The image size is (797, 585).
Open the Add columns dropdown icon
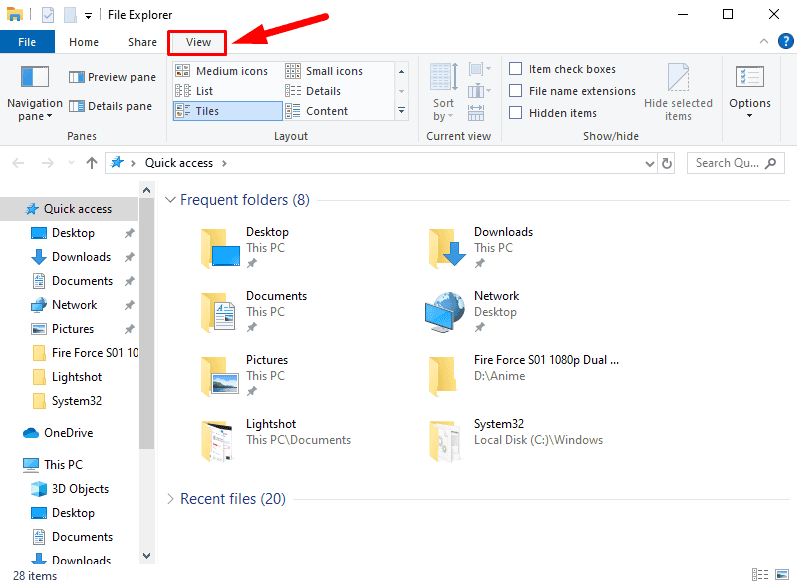coord(479,91)
